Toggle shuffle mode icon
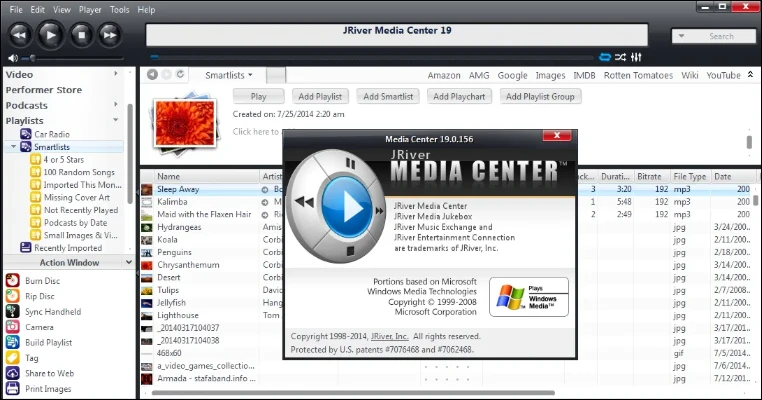Screen dimensions: 762x400 click(x=620, y=57)
